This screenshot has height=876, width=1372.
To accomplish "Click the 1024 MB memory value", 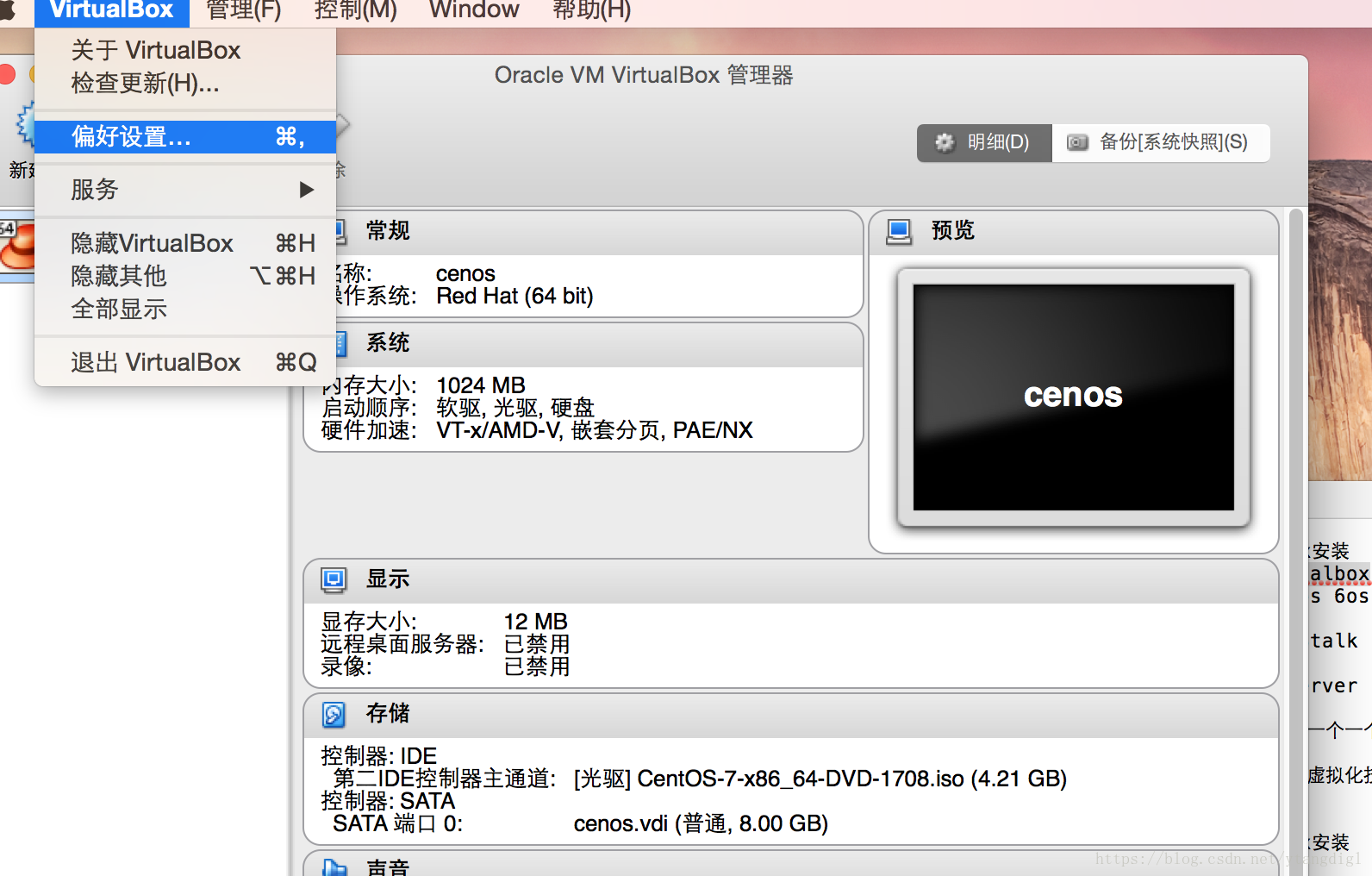I will pos(481,385).
